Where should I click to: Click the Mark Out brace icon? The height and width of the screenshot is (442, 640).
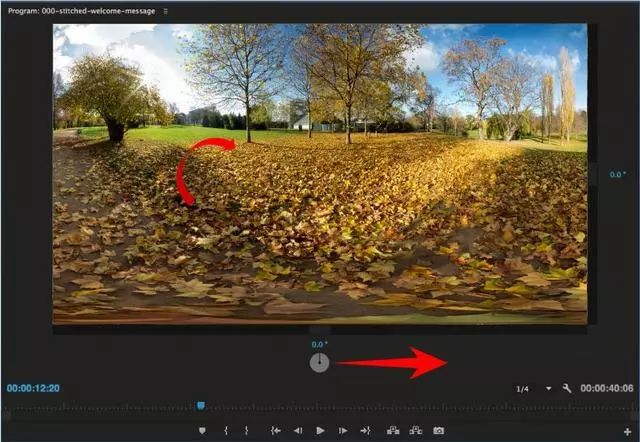246,431
